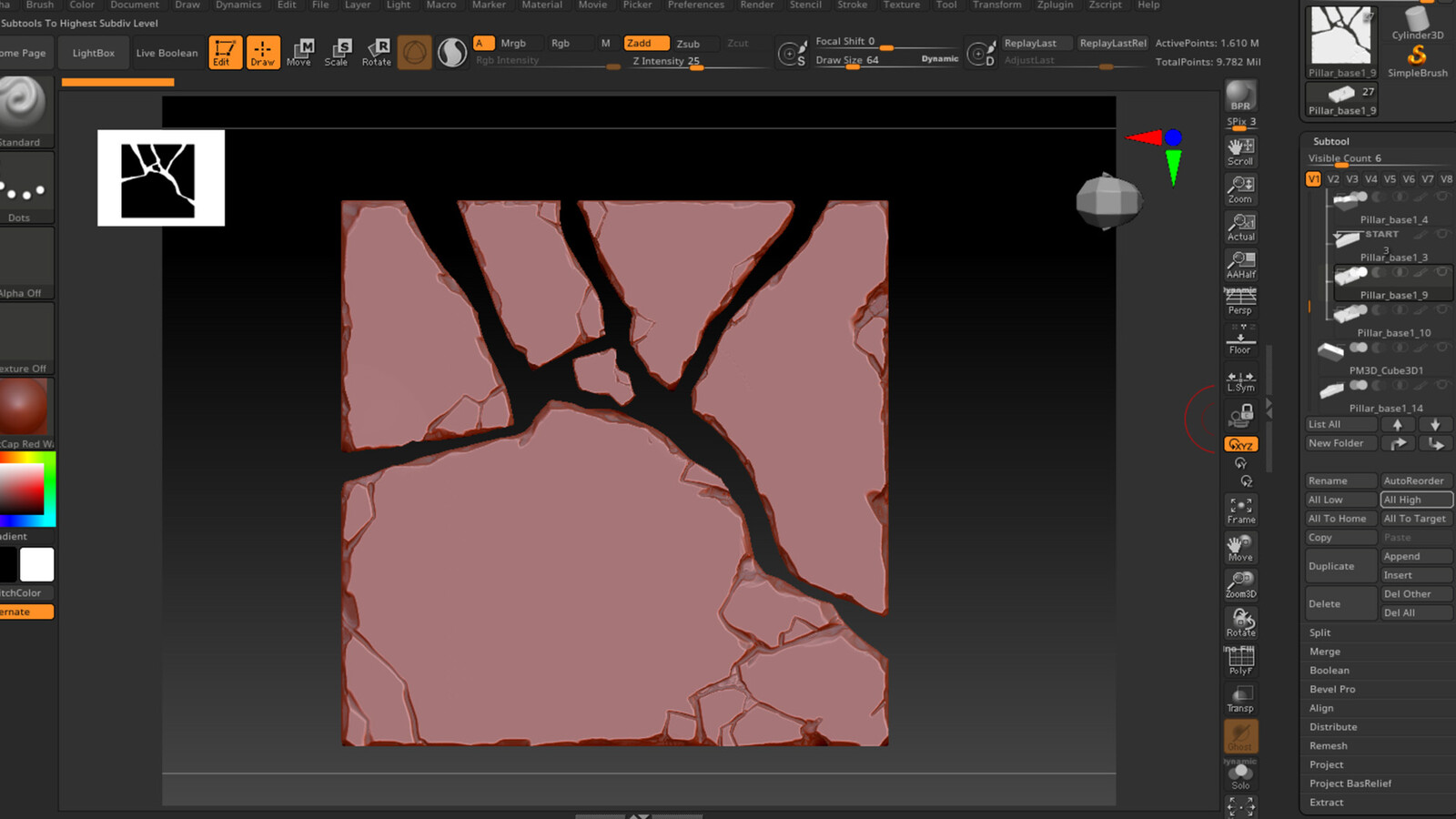
Task: Select the Scale transform tool
Action: (336, 53)
